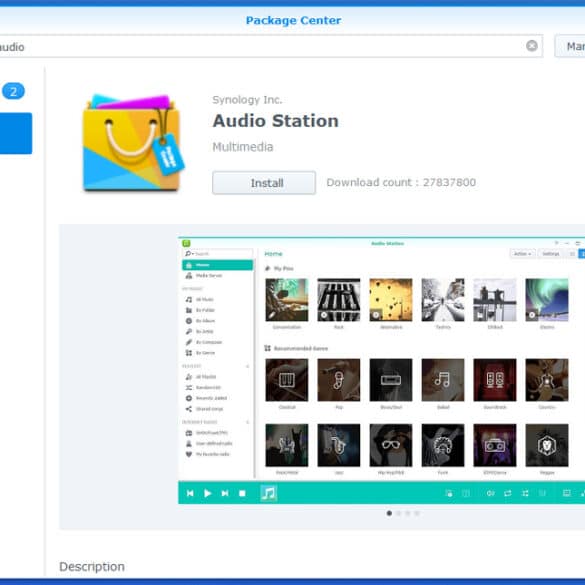
Task: Open the Jazz genre saxophone icon tile
Action: [x=339, y=445]
